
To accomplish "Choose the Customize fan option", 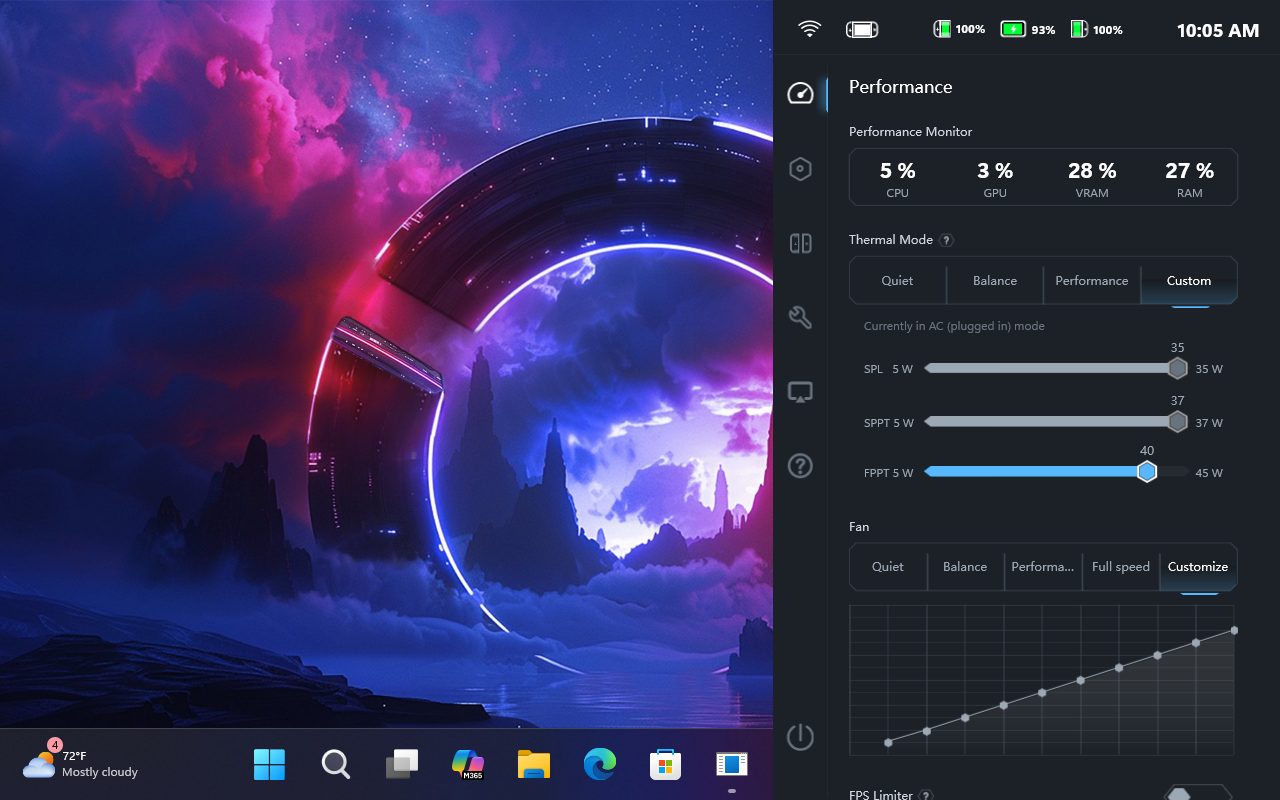I will (1197, 567).
